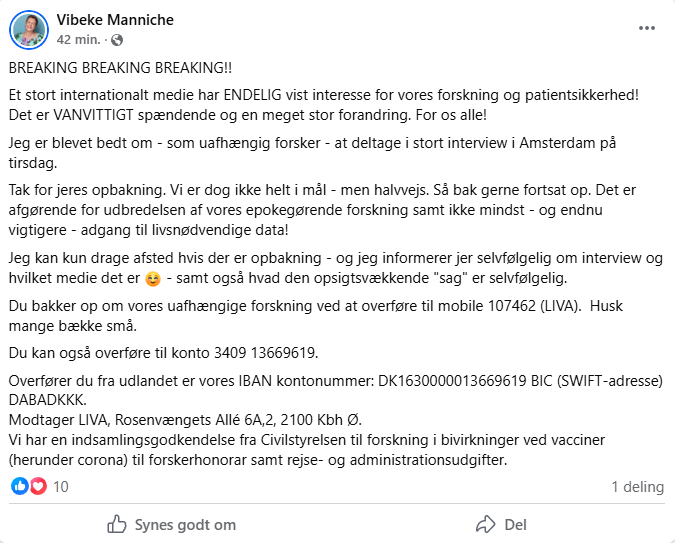Click the blue thumbs-up reaction icon
The width and height of the screenshot is (675, 543).
tap(19, 486)
